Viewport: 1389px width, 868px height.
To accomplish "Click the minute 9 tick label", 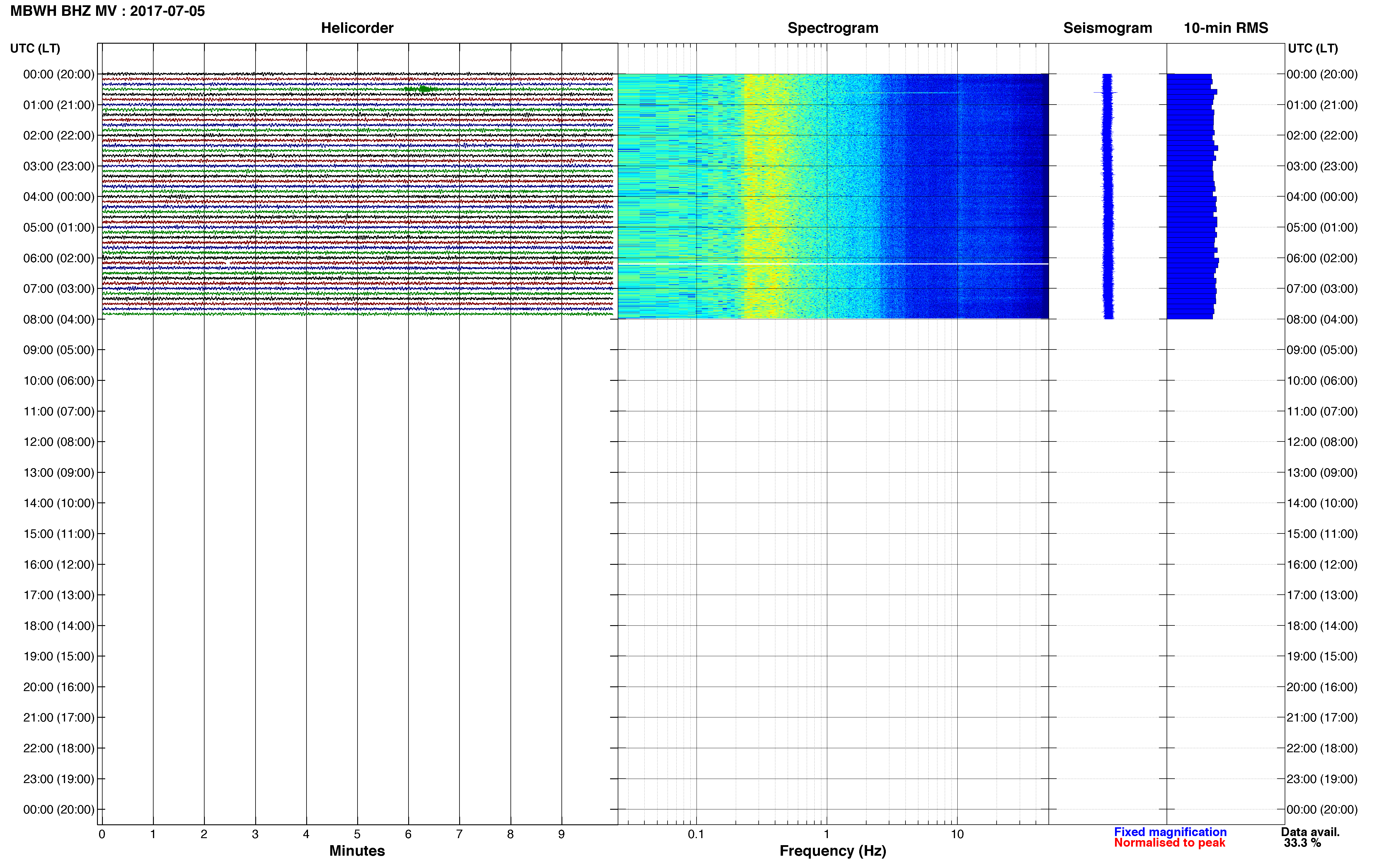I will point(561,834).
